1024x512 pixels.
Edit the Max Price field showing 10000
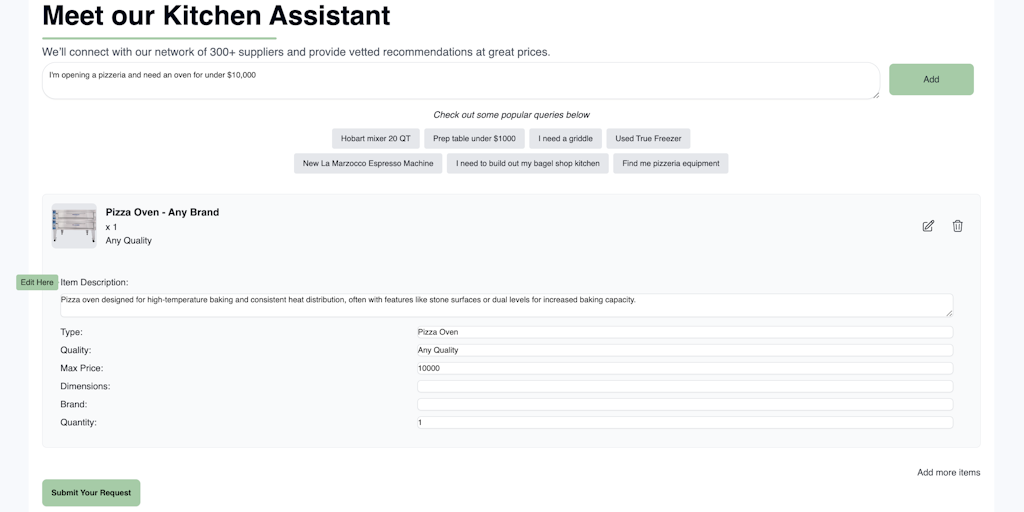coord(685,368)
